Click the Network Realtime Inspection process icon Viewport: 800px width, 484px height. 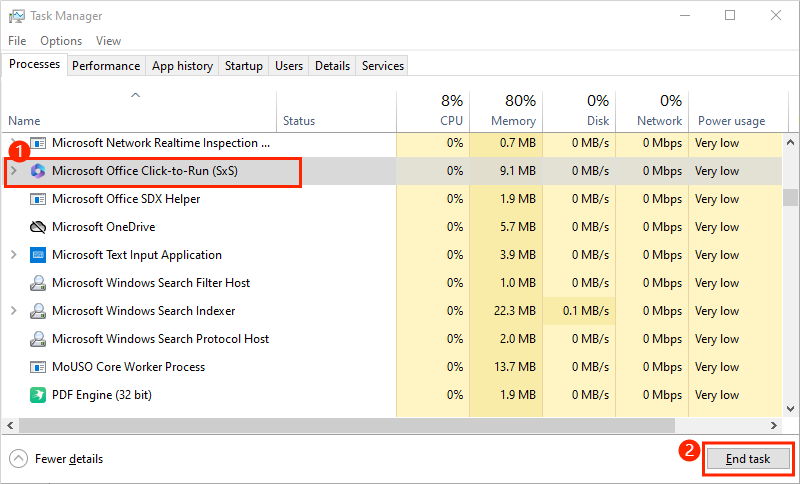click(38, 143)
